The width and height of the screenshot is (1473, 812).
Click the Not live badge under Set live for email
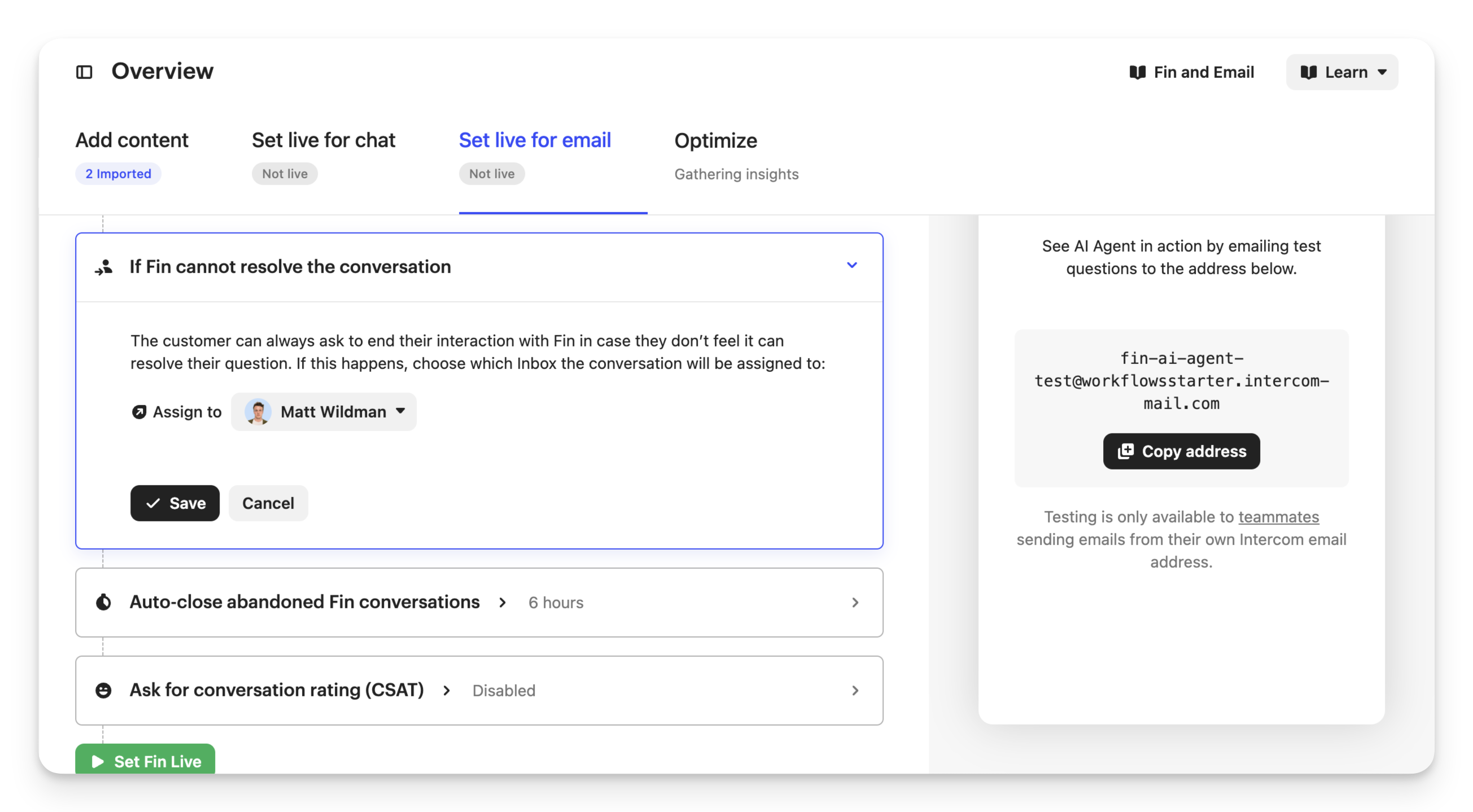[x=492, y=174]
